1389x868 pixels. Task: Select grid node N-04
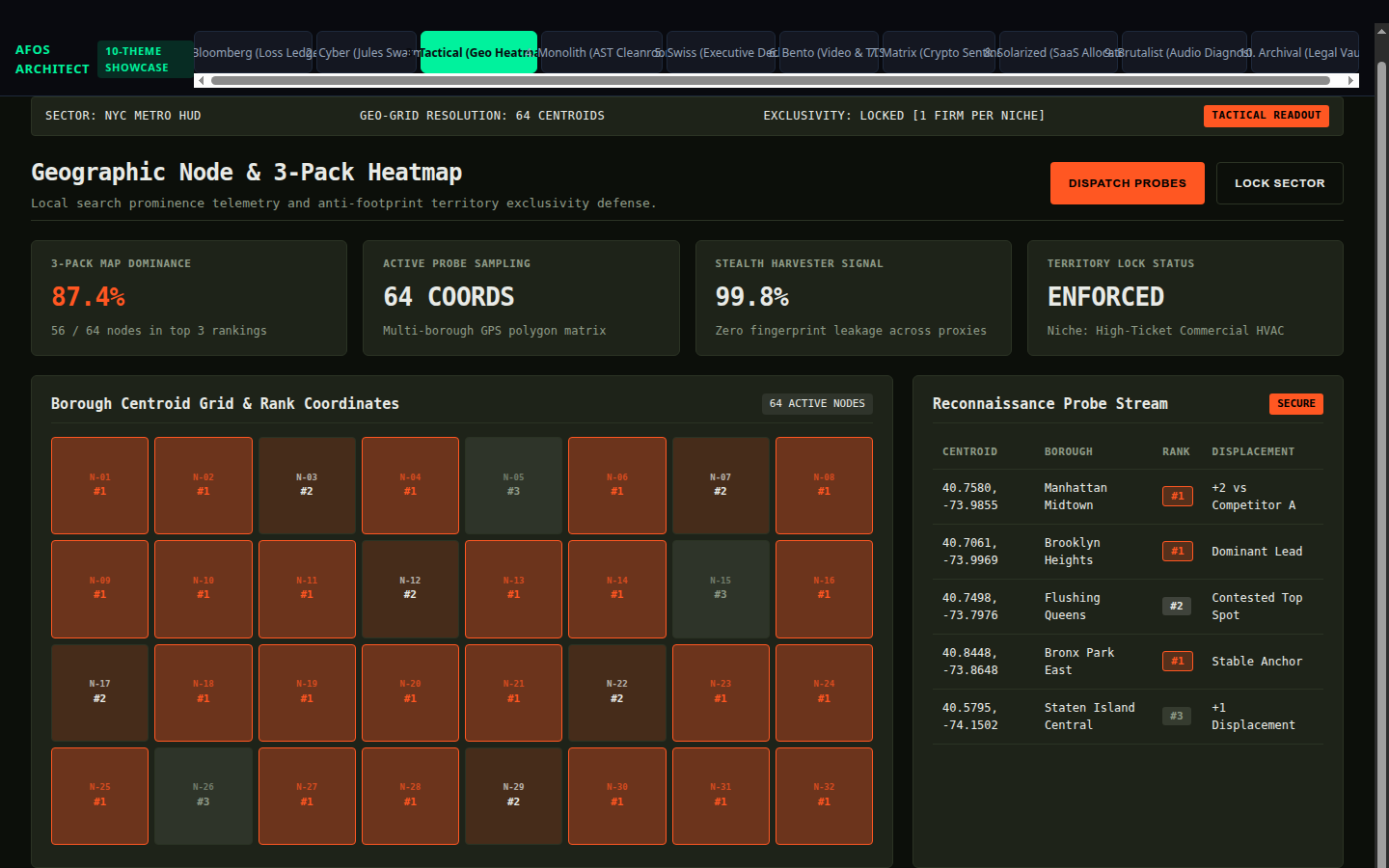click(410, 485)
